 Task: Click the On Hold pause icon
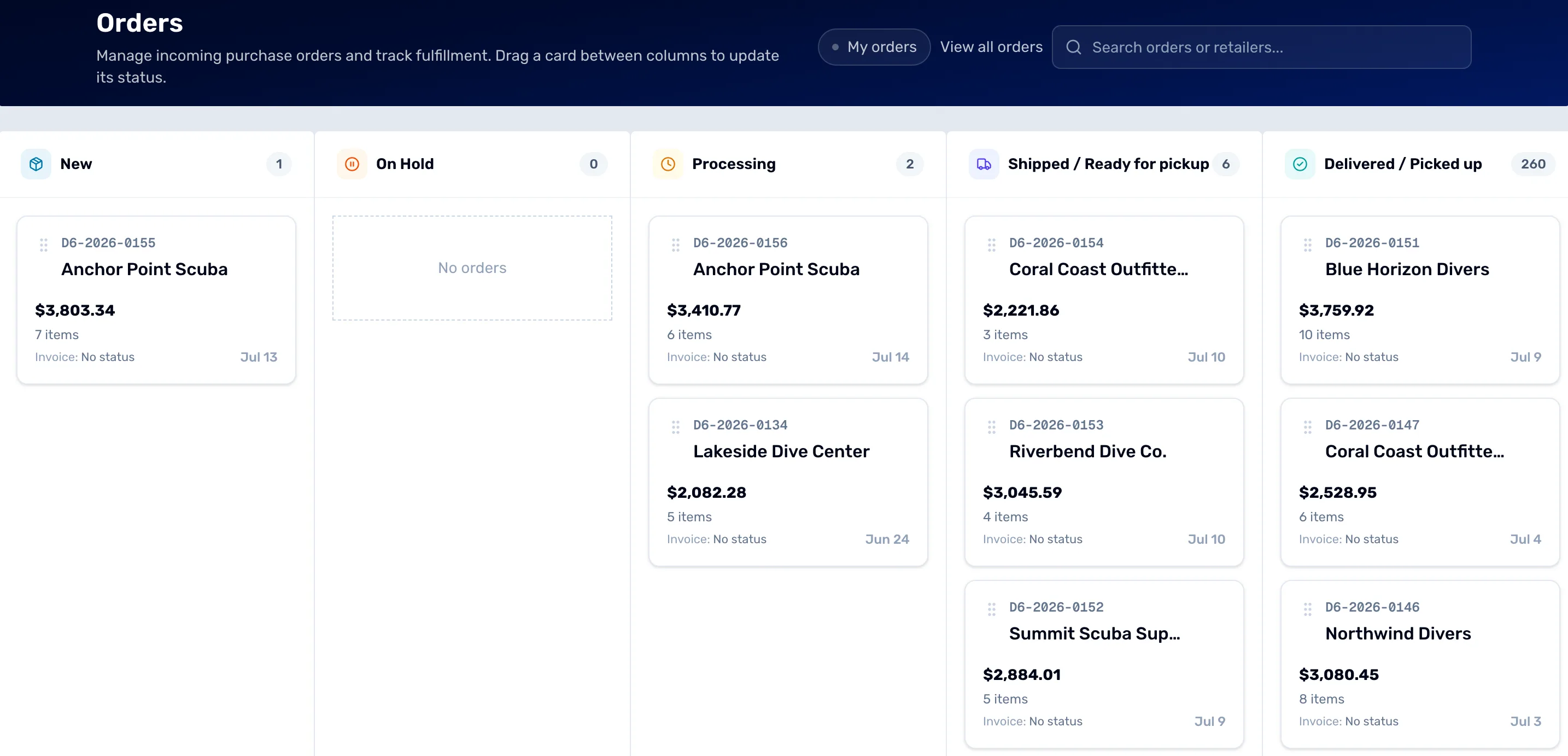[352, 164]
